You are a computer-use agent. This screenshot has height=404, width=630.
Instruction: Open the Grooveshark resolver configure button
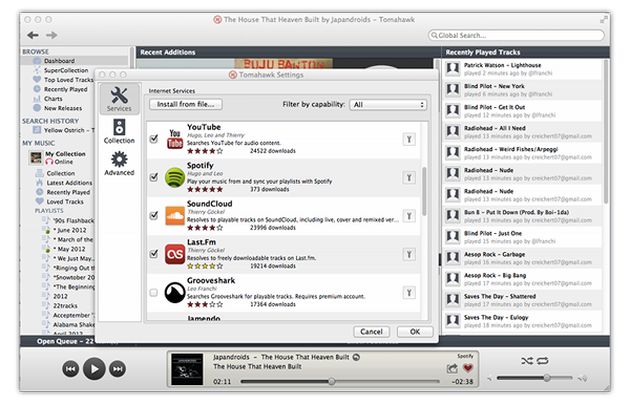point(409,293)
